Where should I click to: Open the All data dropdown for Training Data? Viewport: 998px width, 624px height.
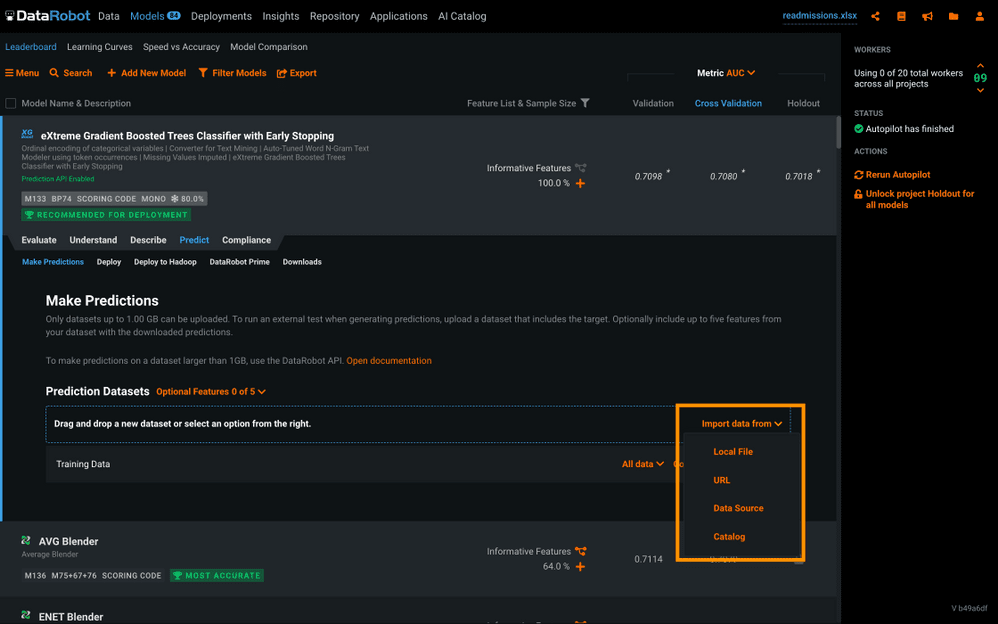click(x=643, y=464)
